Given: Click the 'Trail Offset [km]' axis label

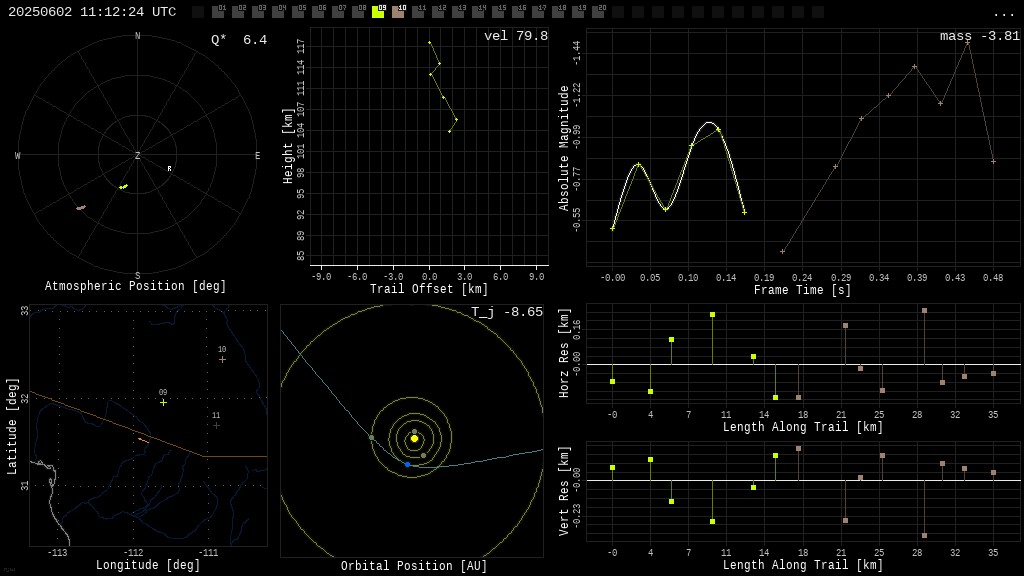Looking at the screenshot, I should pyautogui.click(x=429, y=289).
